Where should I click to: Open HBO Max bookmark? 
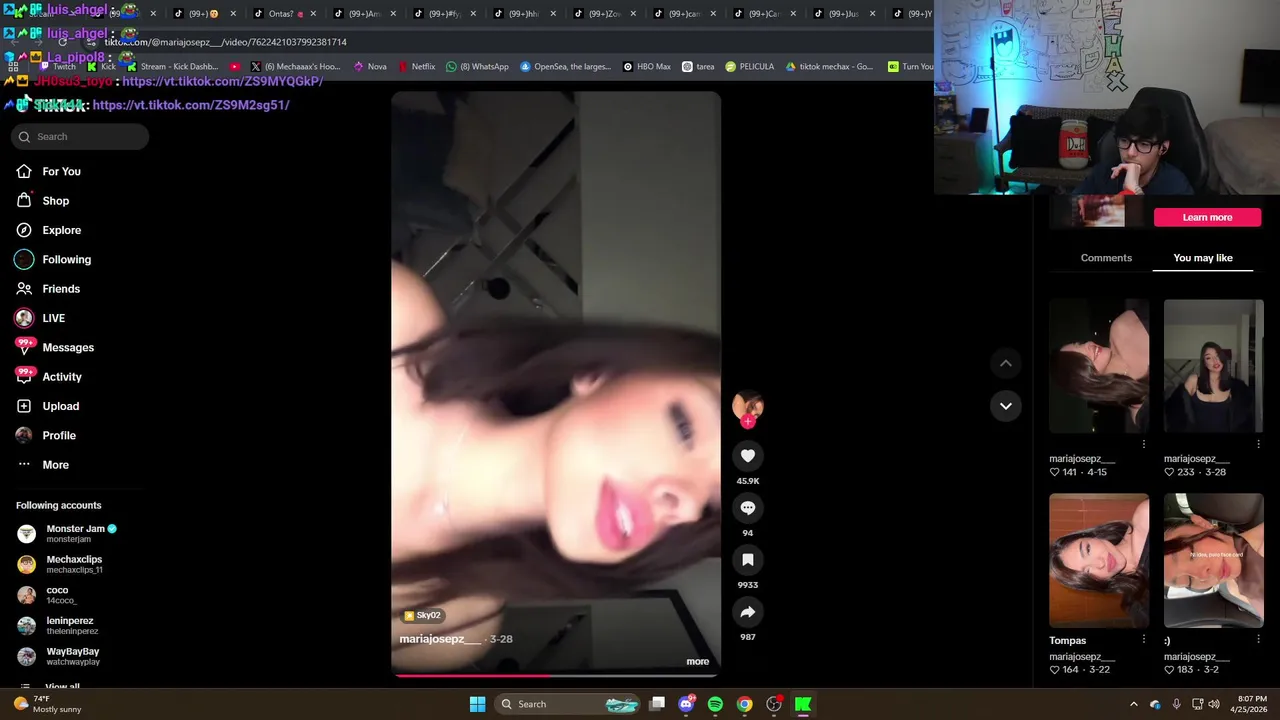[646, 67]
